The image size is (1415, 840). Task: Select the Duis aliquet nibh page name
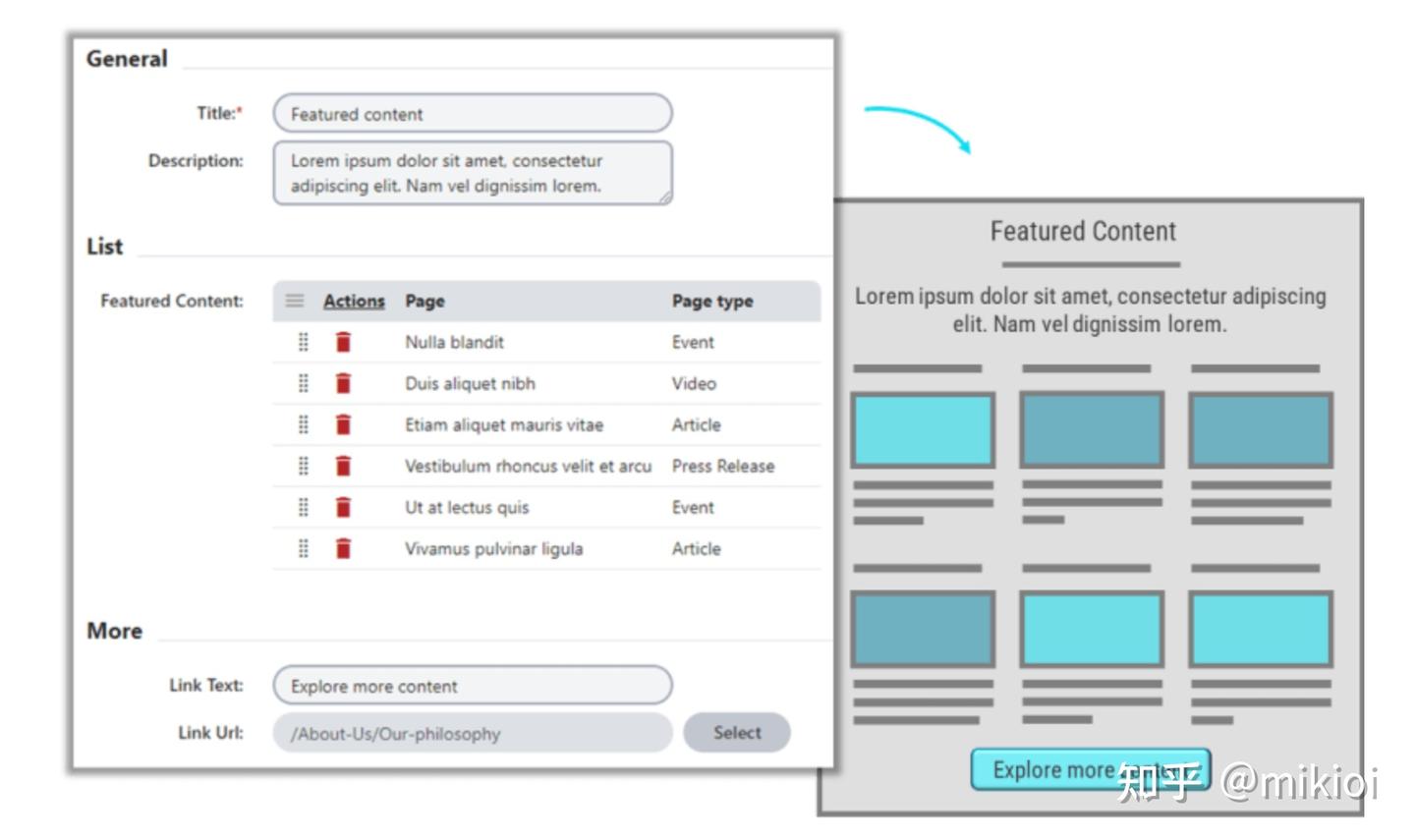coord(470,383)
